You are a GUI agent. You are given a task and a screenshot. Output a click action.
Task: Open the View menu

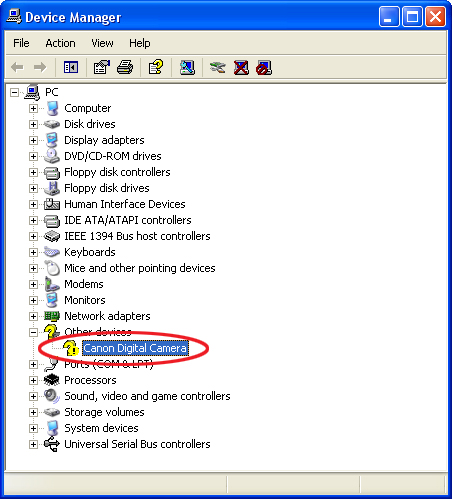[102, 43]
